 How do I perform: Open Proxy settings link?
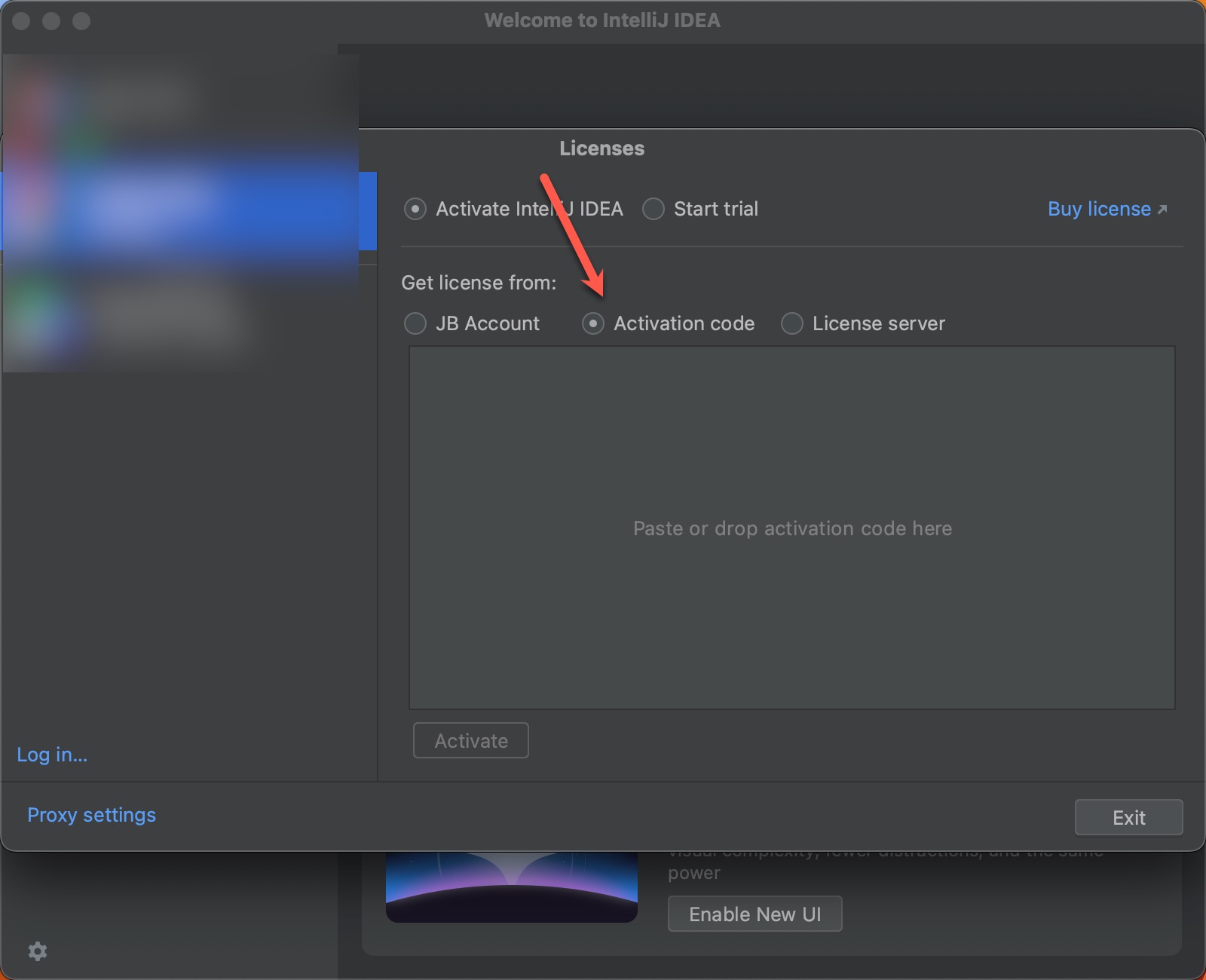pyautogui.click(x=92, y=815)
